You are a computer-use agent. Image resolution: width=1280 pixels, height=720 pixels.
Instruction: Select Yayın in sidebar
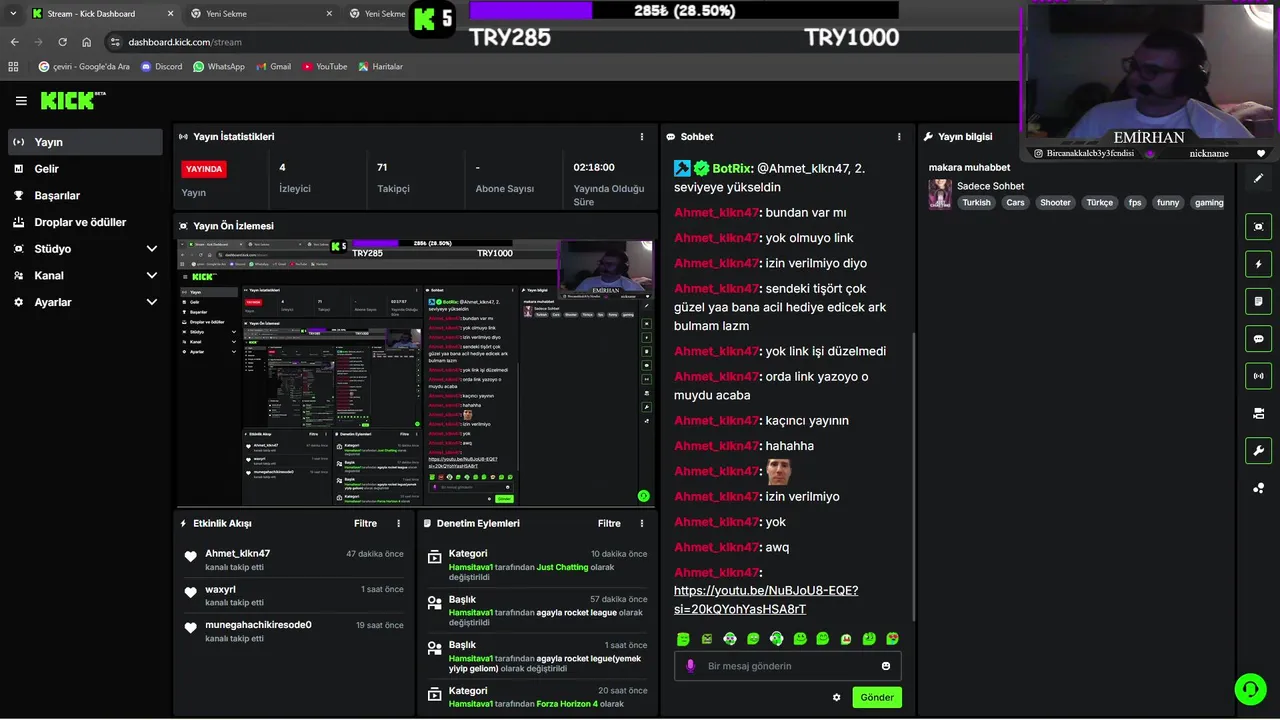coord(84,142)
